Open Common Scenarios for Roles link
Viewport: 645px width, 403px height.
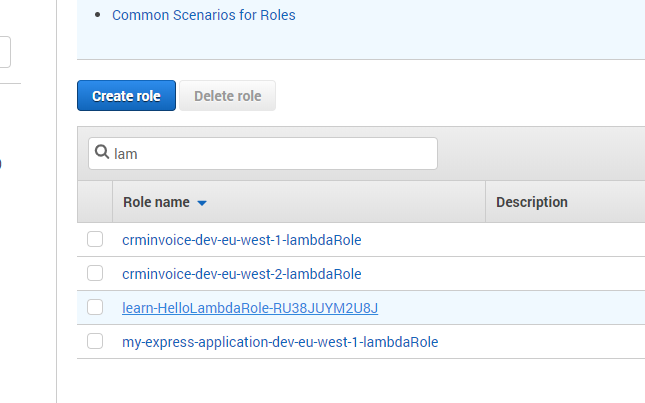(x=204, y=15)
